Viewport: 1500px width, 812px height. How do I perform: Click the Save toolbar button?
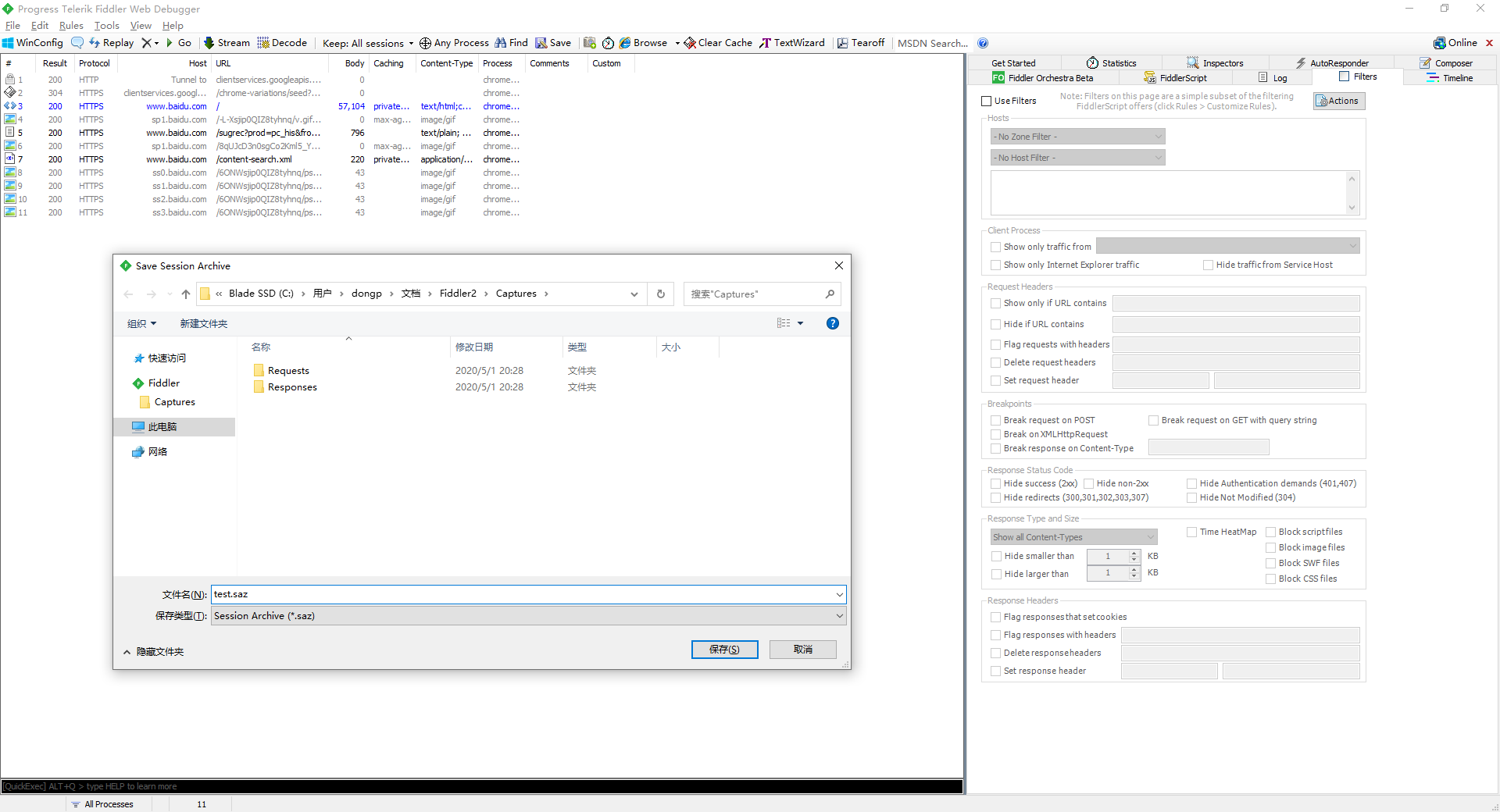pos(553,43)
